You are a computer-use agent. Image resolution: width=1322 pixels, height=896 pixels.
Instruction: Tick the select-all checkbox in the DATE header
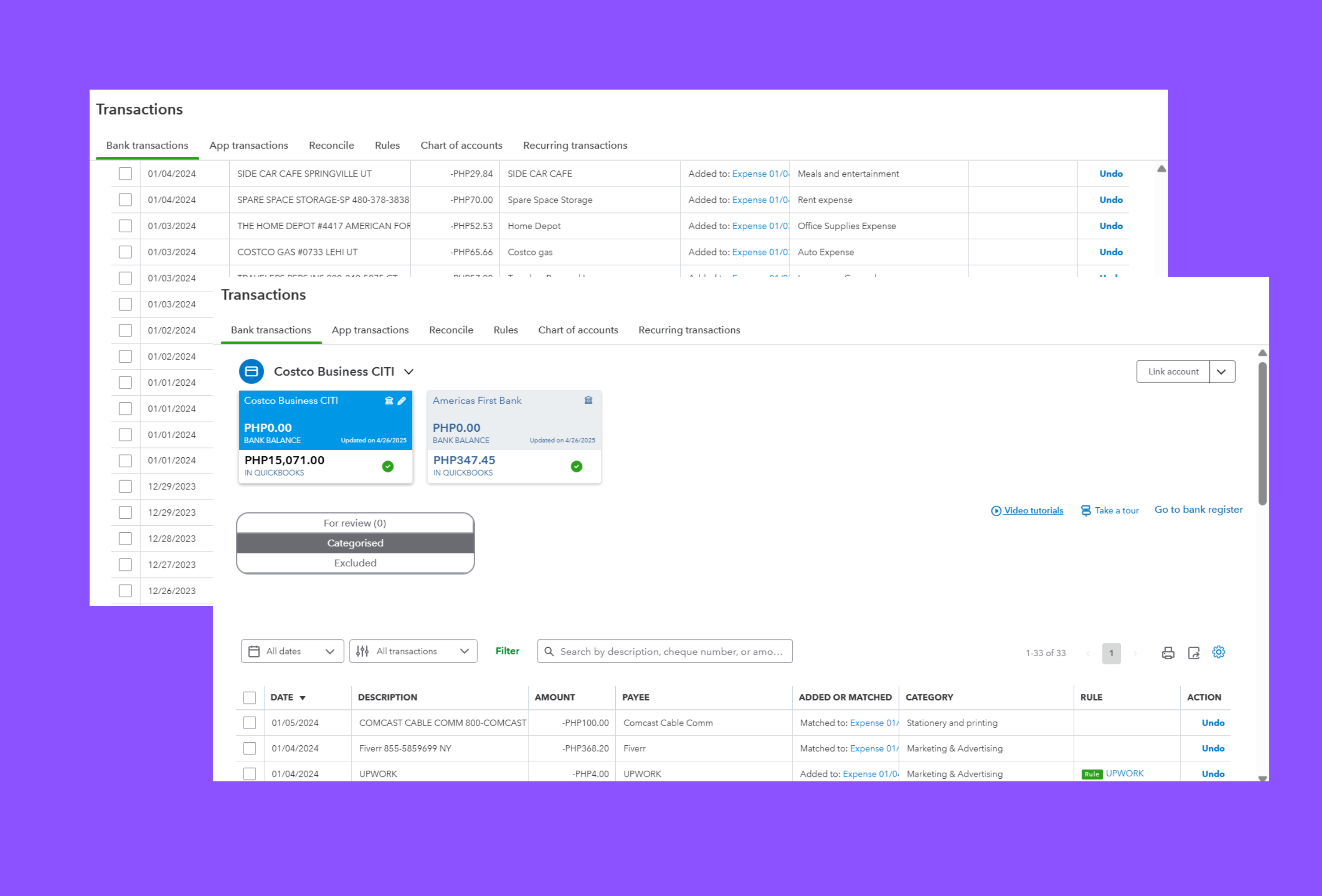(x=250, y=697)
